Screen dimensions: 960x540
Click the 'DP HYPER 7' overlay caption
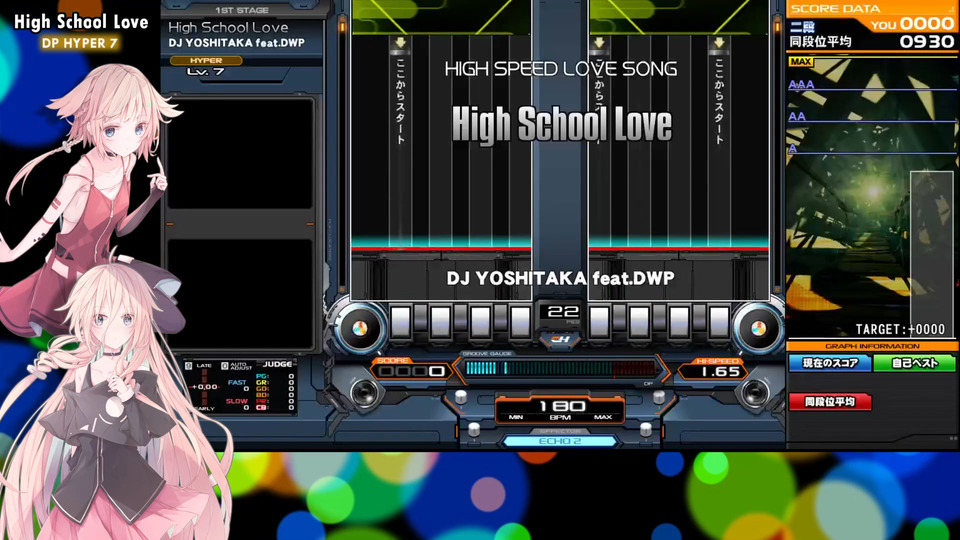[80, 43]
